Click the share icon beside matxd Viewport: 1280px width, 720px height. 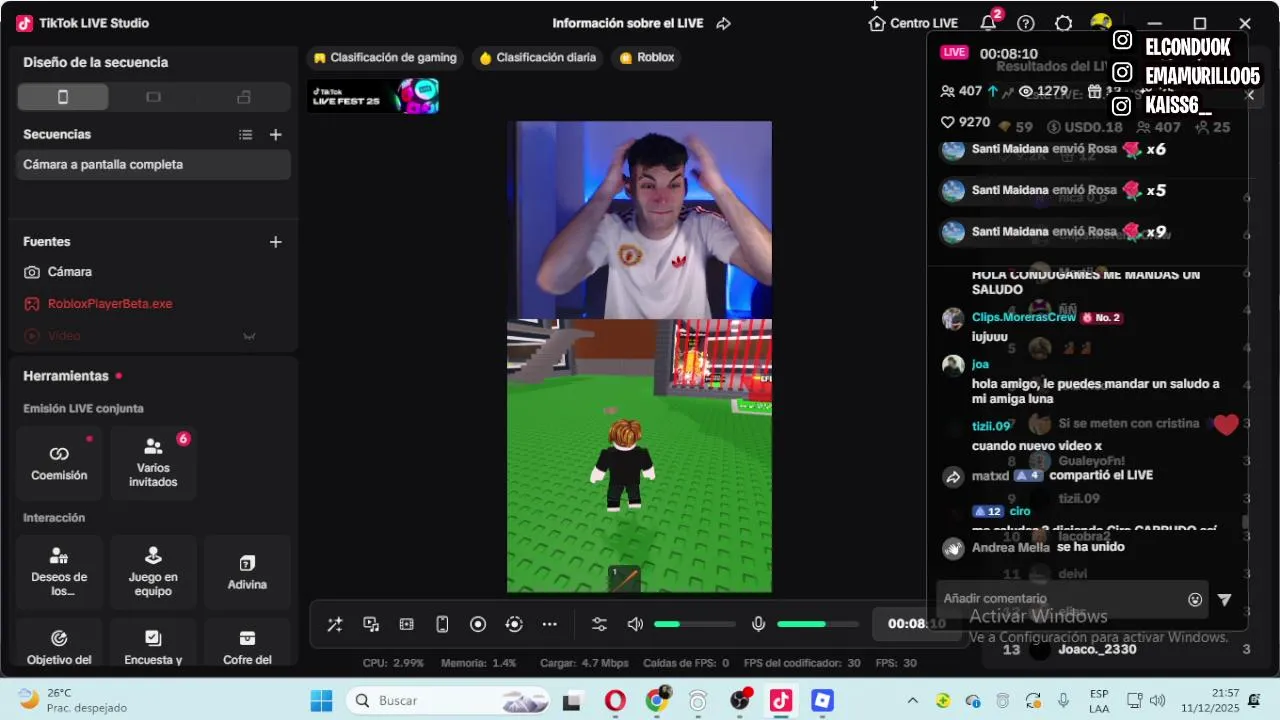953,477
